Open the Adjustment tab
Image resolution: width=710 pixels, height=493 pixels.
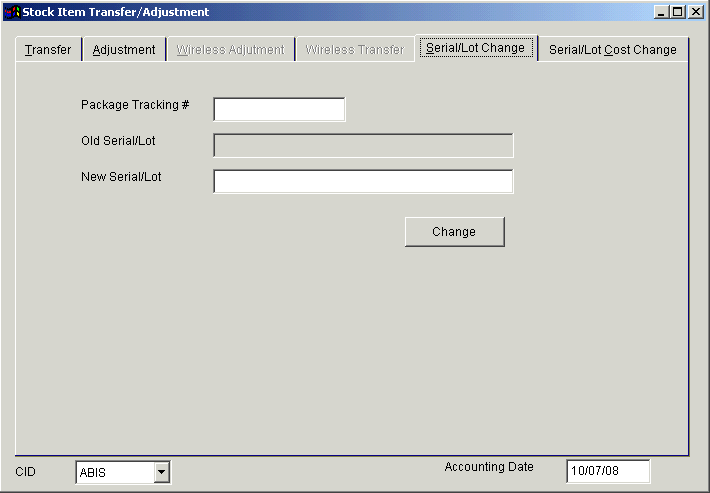[x=124, y=50]
